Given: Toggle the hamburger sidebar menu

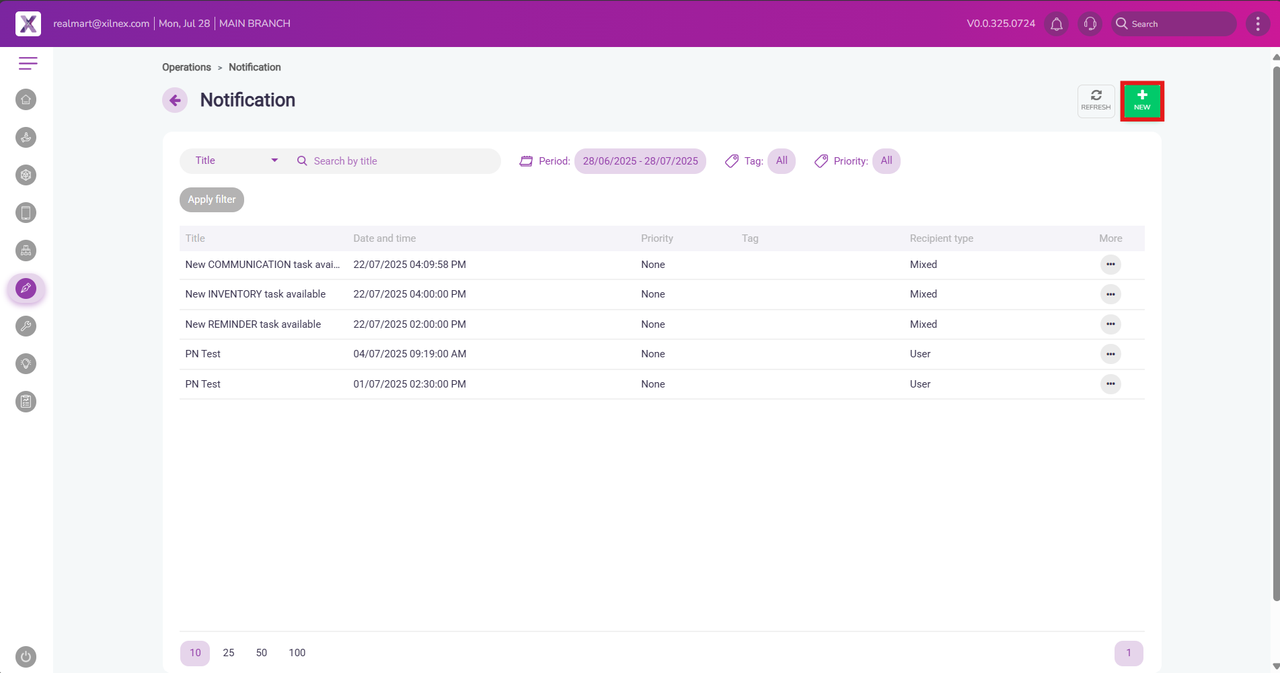Looking at the screenshot, I should (27, 64).
